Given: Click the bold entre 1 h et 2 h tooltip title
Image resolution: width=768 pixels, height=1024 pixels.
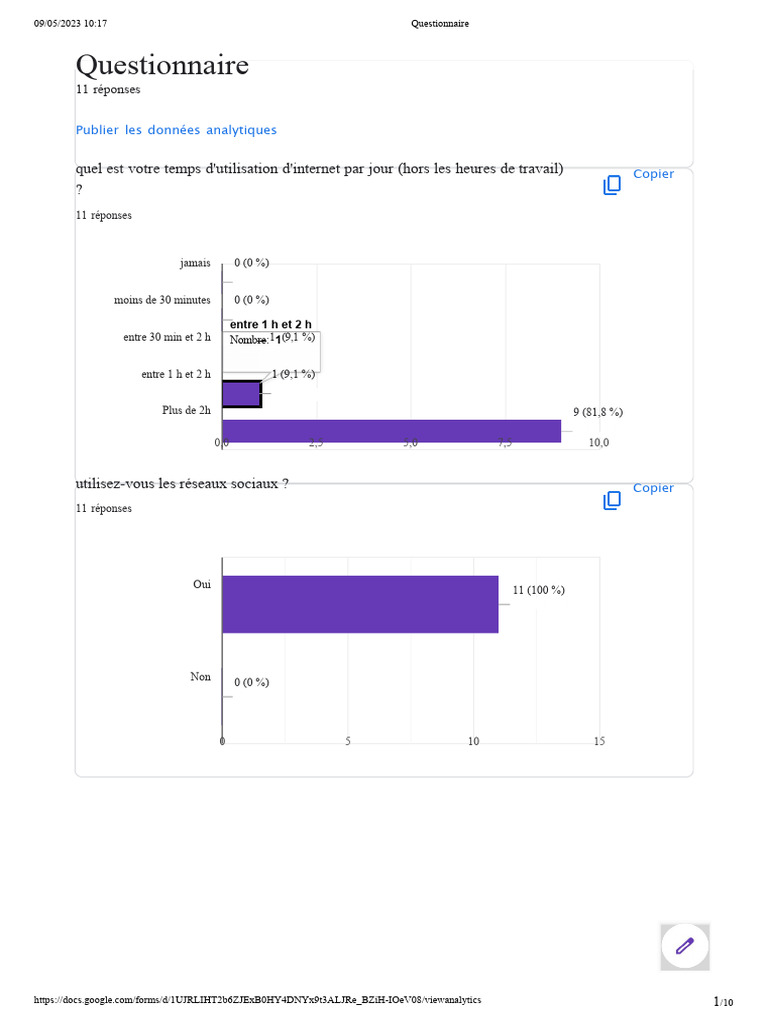Looking at the screenshot, I should click(270, 324).
